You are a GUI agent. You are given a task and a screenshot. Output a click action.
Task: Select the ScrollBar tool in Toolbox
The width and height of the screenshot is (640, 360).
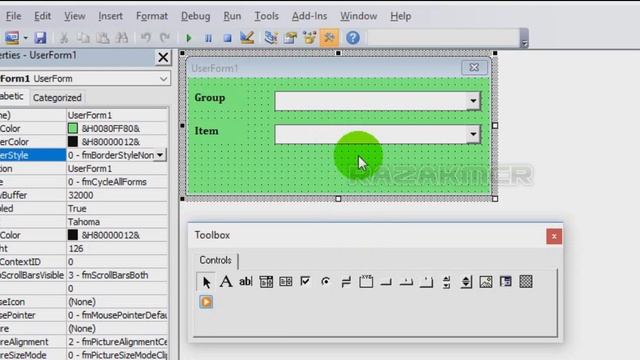pyautogui.click(x=446, y=282)
